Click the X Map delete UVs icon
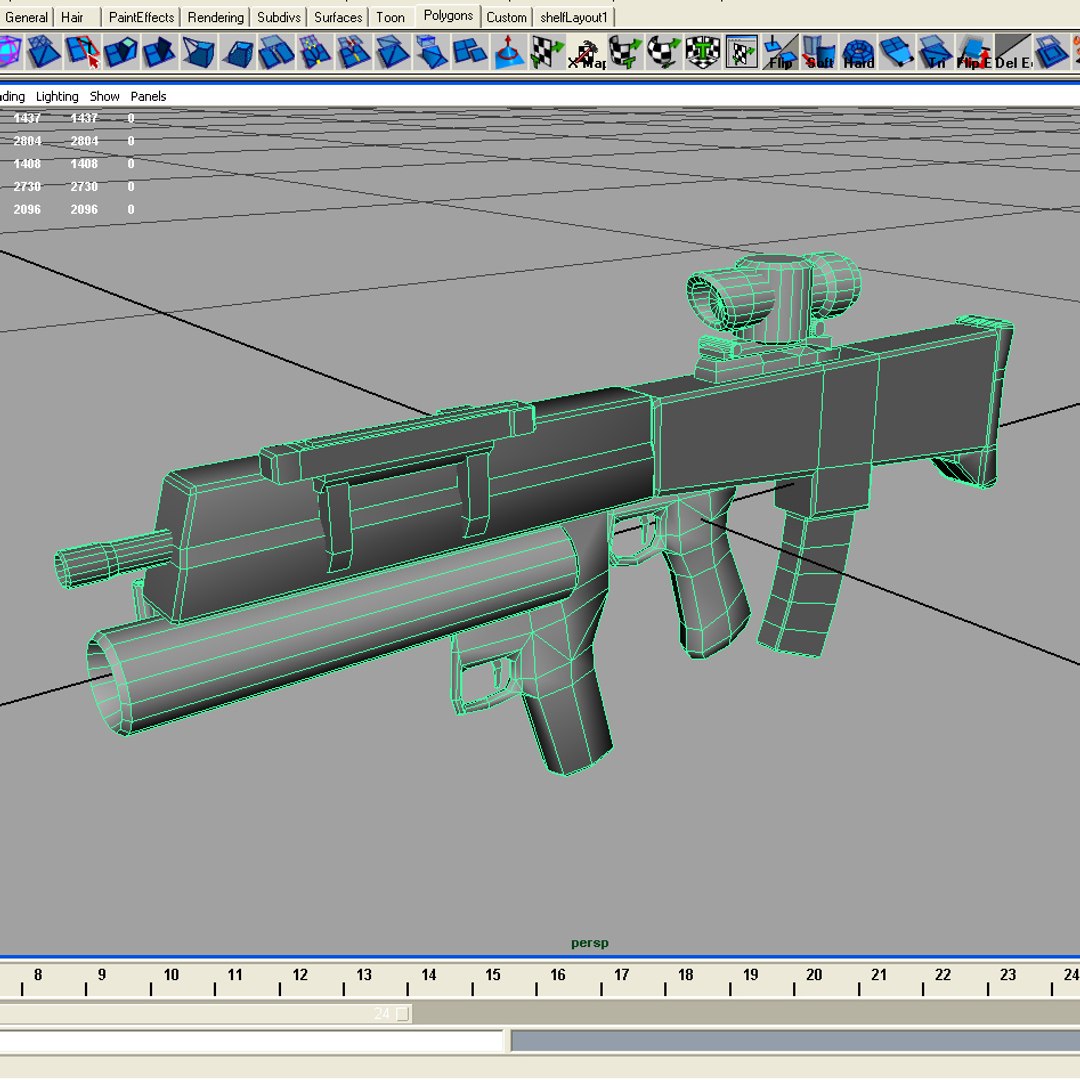1080x1080 pixels. point(586,52)
